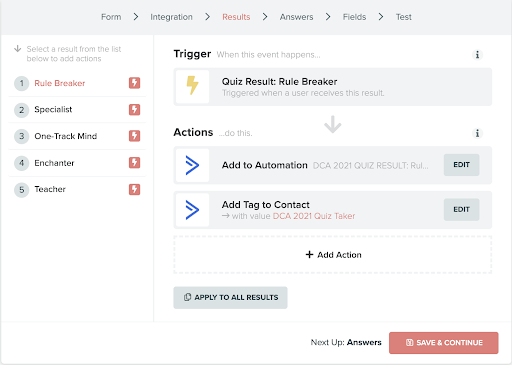Click Add Action
Viewport: 512px width, 365px height.
[x=333, y=255]
